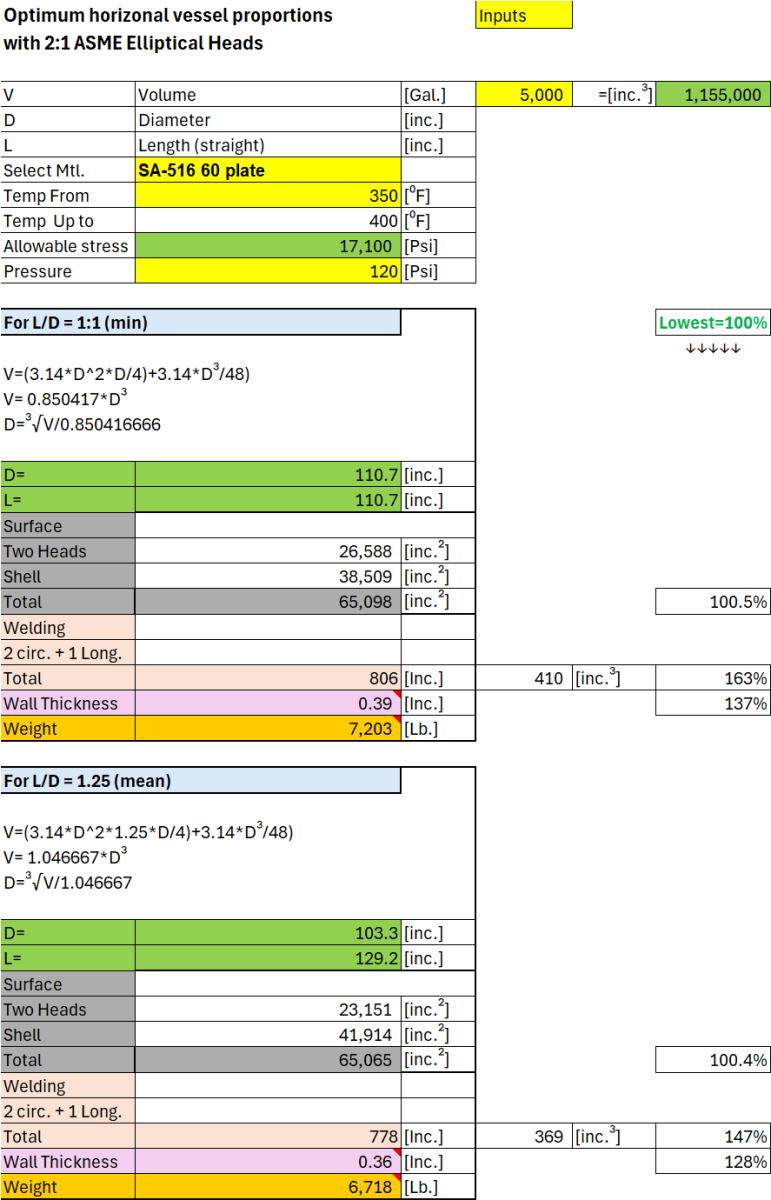The height and width of the screenshot is (1200, 771).
Task: Click the Weight cell showing 7,203
Action: (x=267, y=729)
